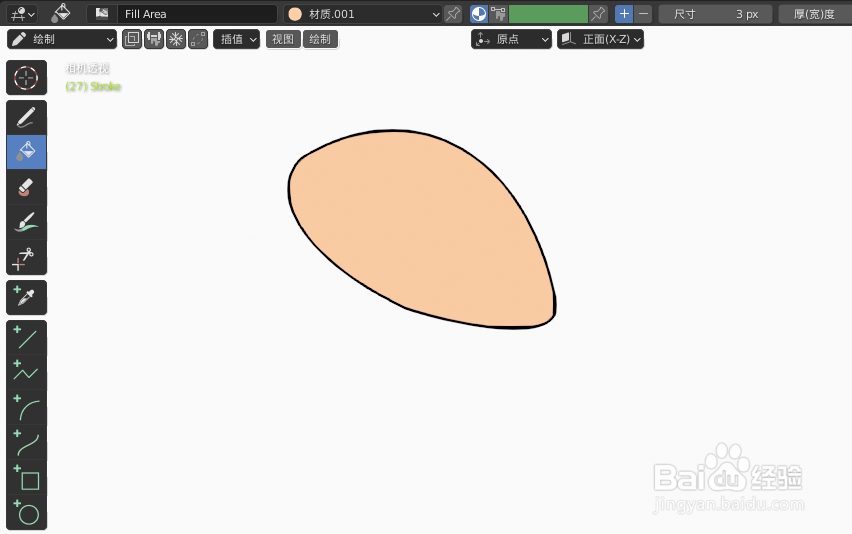Image resolution: width=852 pixels, height=534 pixels.
Task: Select the Curve primitive tool
Action: [x=26, y=442]
